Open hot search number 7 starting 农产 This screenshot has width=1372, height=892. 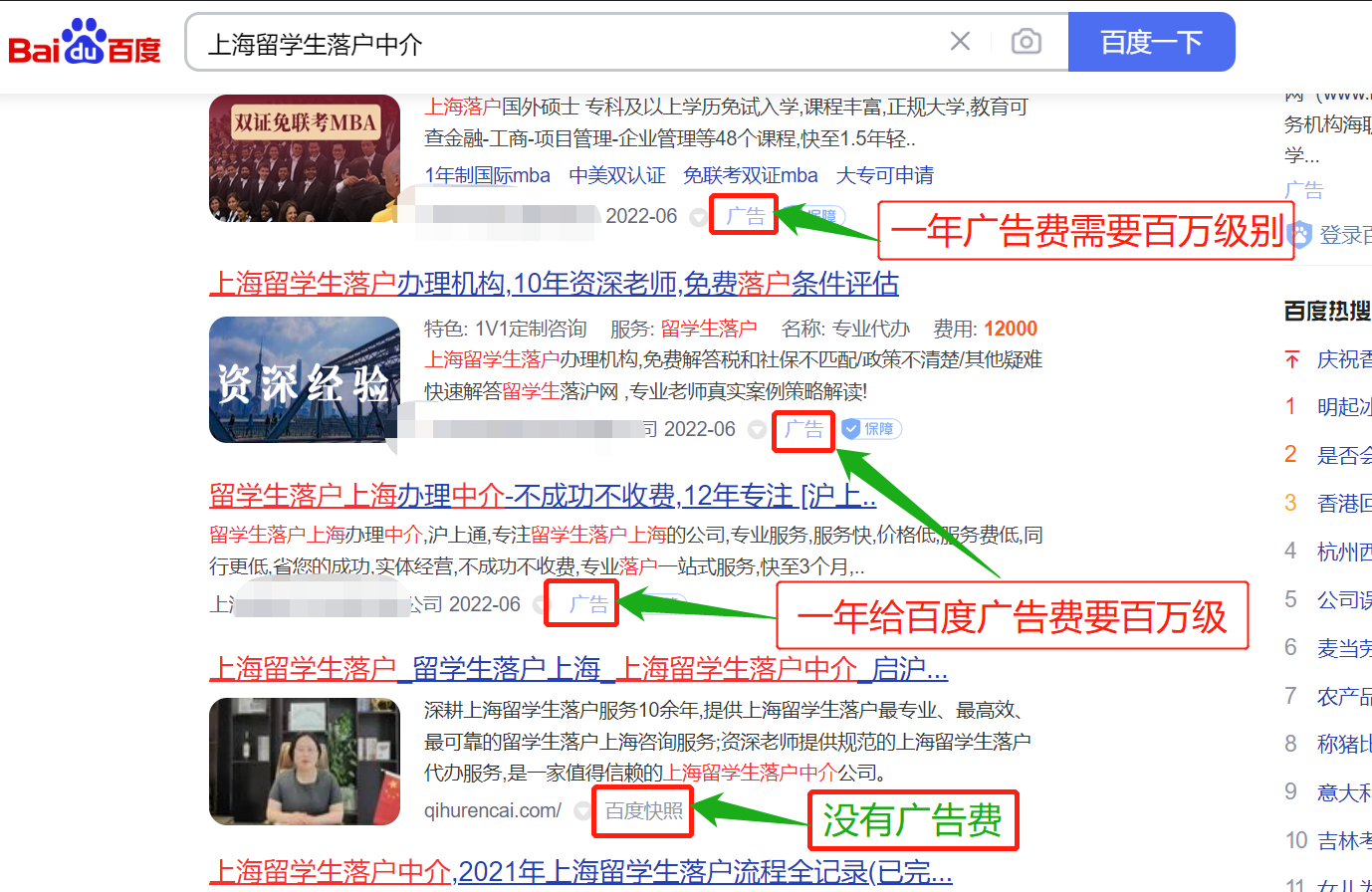(x=1343, y=696)
